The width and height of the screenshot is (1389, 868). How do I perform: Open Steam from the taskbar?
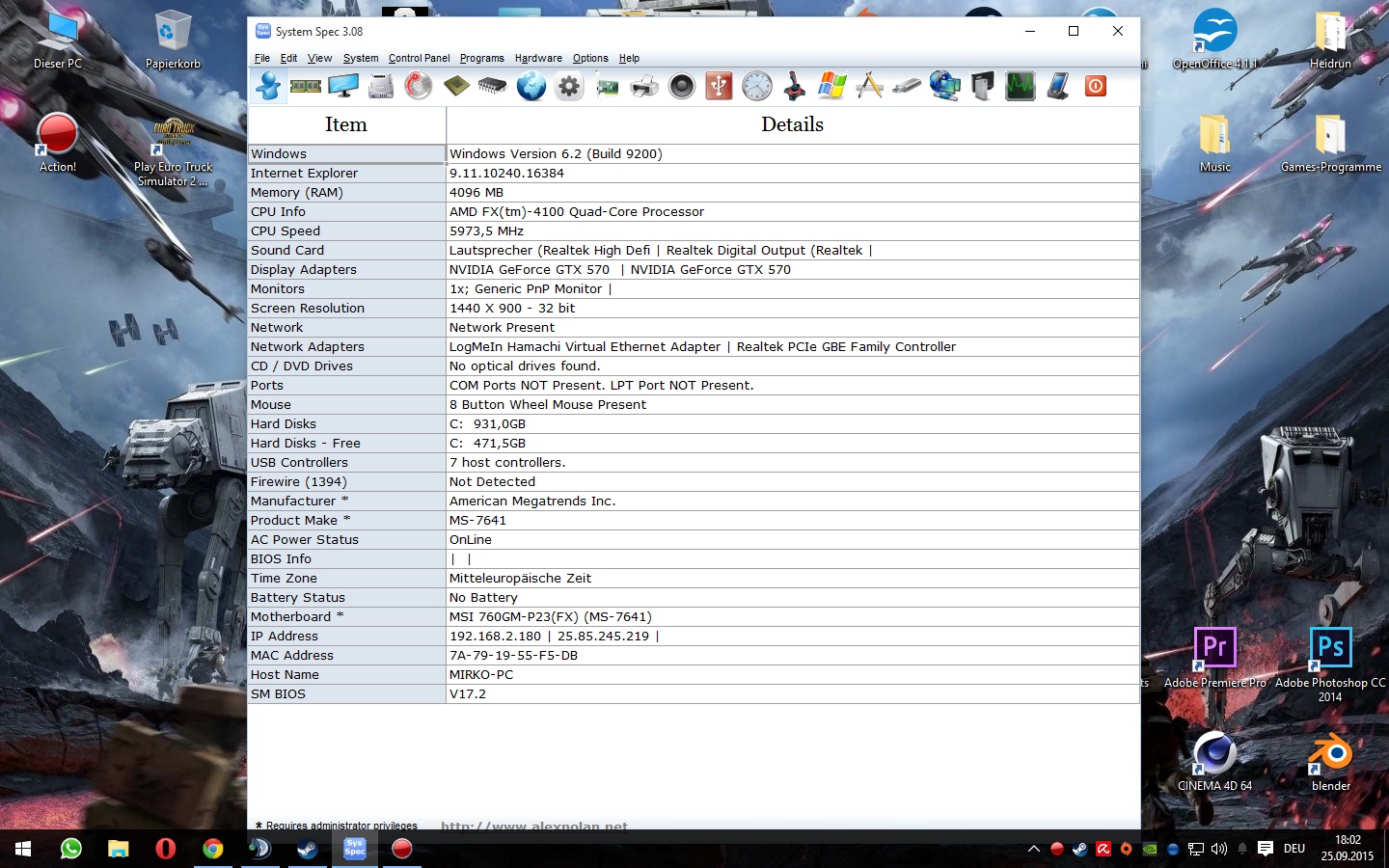coord(307,849)
